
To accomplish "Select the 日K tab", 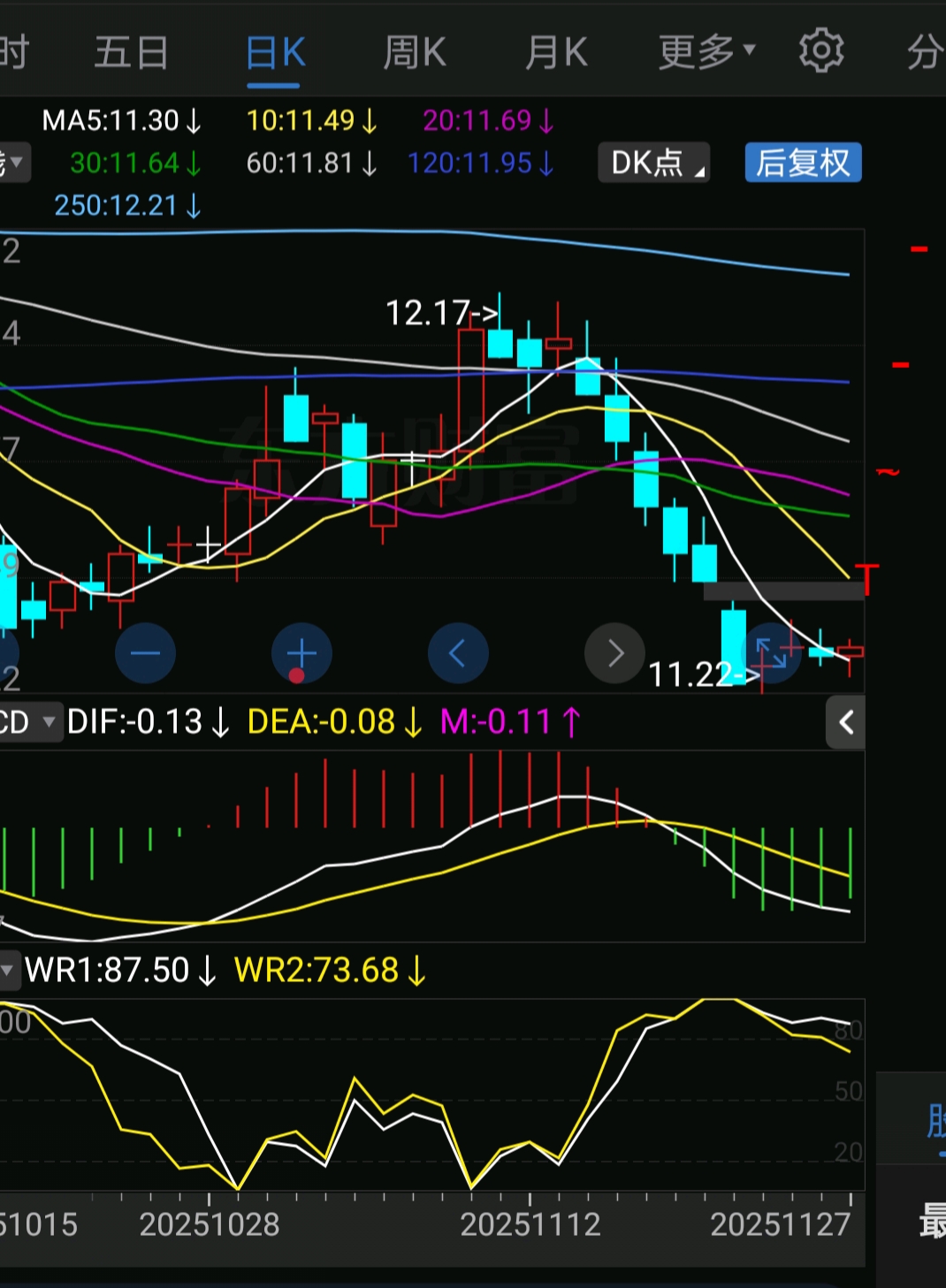I will click(275, 53).
